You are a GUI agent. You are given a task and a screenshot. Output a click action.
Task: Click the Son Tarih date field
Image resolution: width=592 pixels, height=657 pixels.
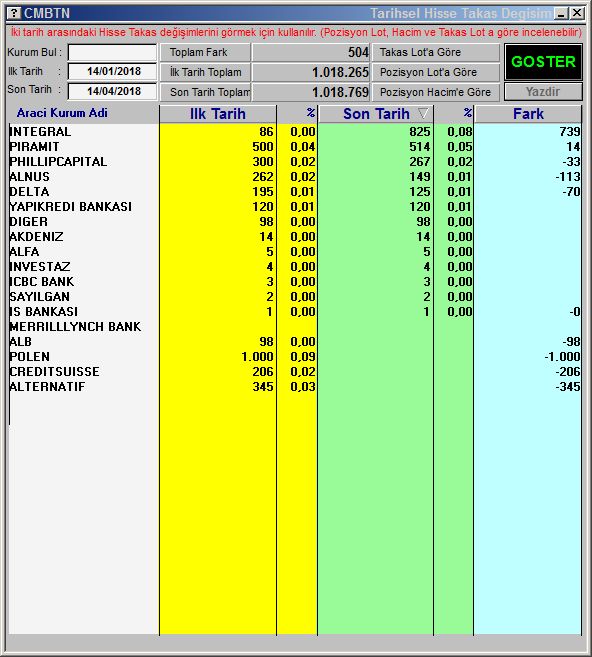tap(112, 91)
